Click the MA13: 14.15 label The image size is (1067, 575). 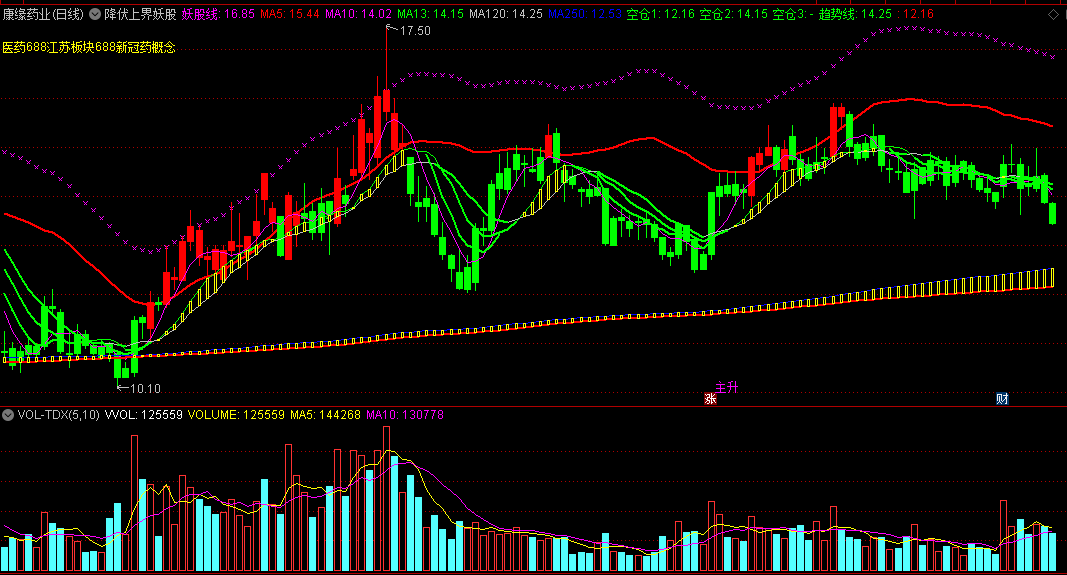[431, 14]
